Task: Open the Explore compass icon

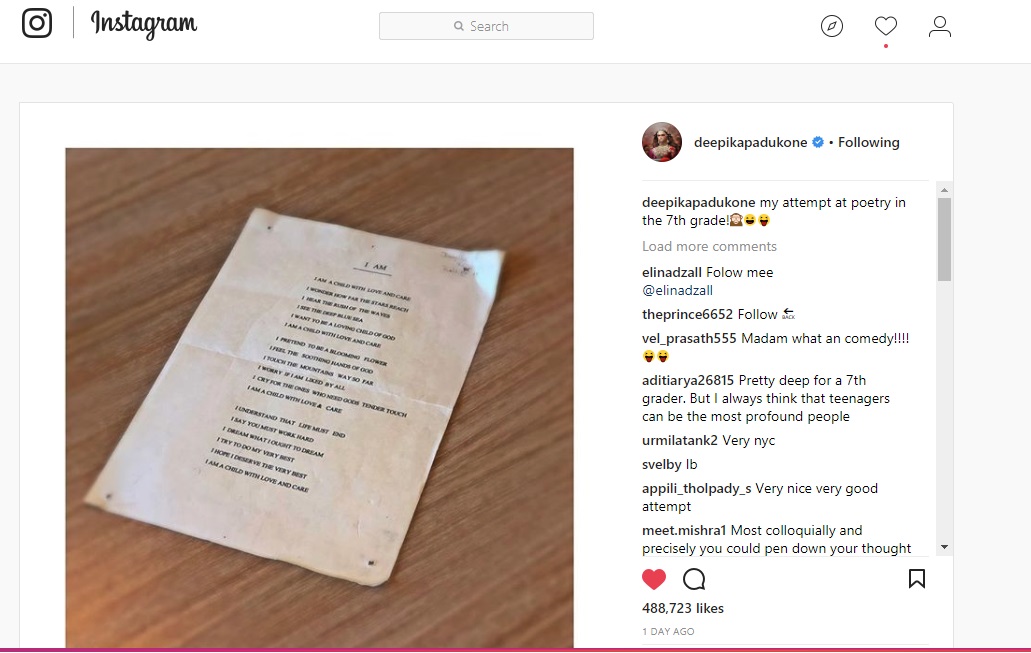Action: pos(832,26)
